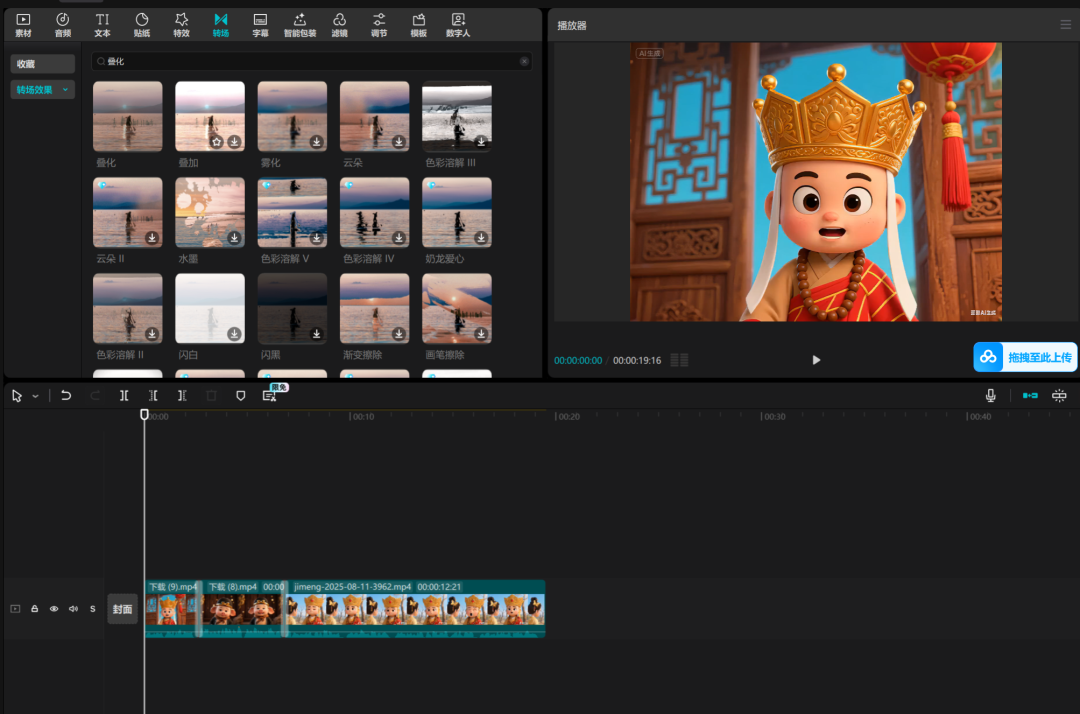Viewport: 1080px width, 714px height.
Task: Click the grid icon beside the timecode
Action: [x=679, y=360]
